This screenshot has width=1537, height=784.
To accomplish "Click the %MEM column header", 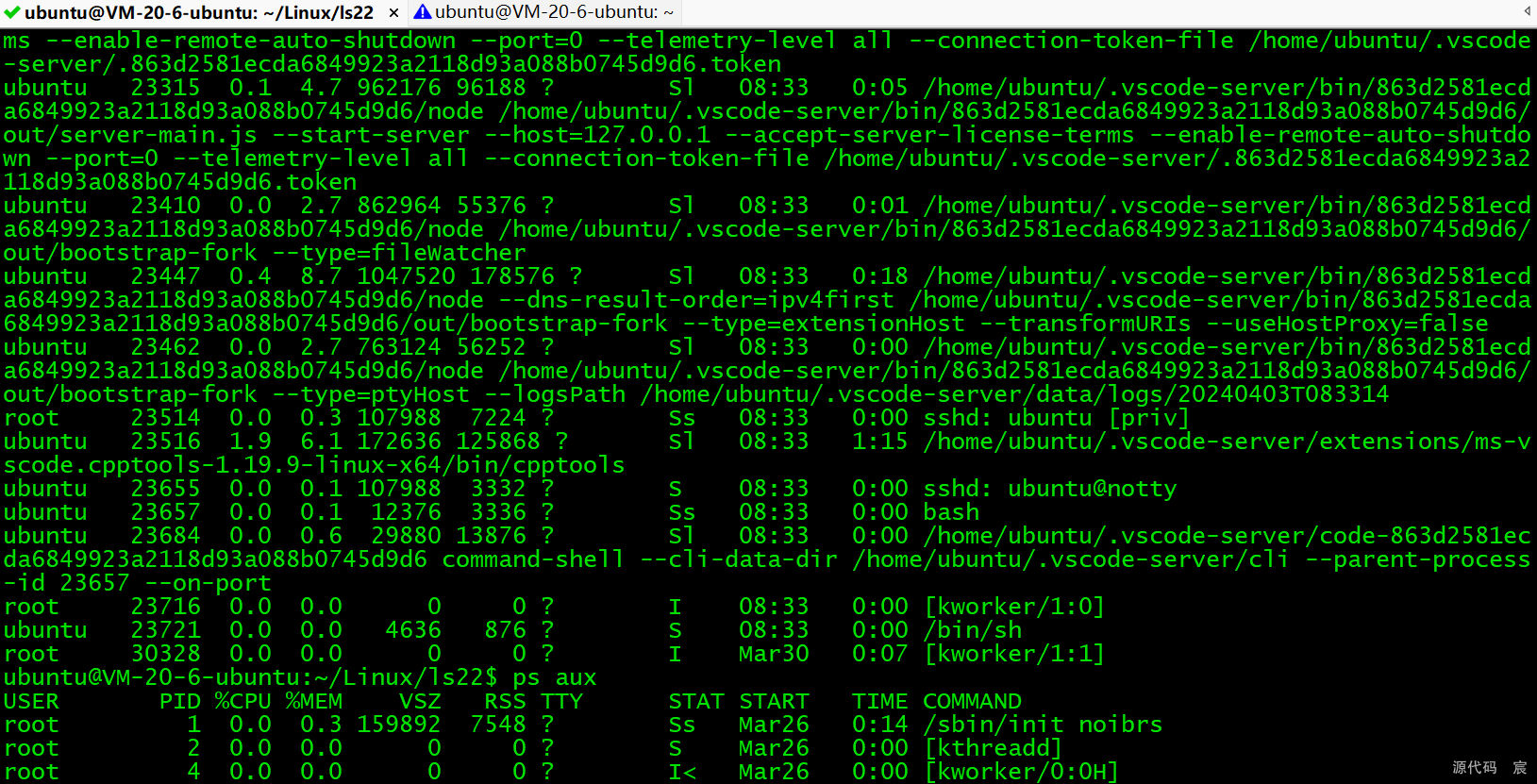I will click(314, 701).
